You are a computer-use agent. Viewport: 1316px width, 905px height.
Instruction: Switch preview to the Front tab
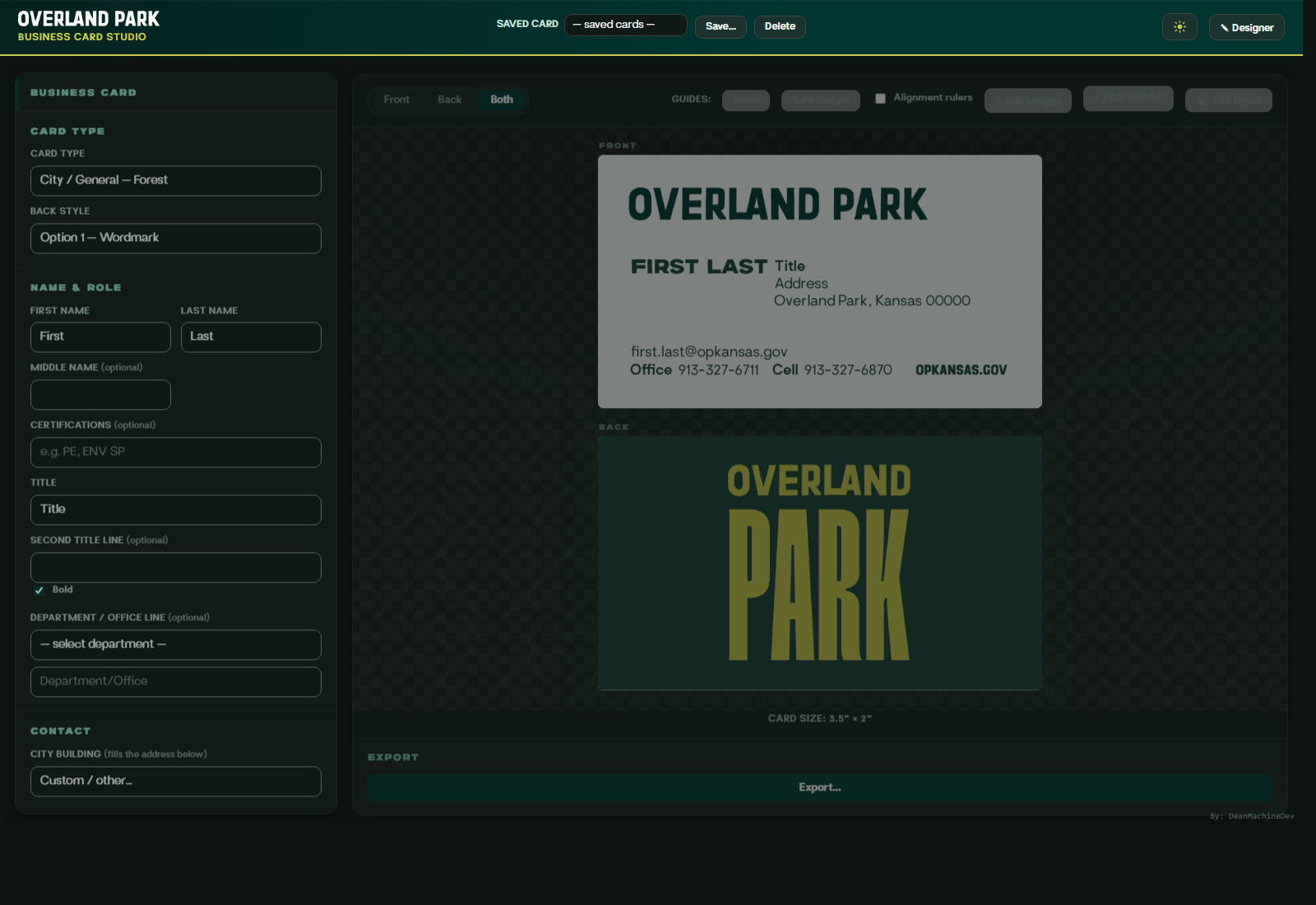click(x=396, y=100)
